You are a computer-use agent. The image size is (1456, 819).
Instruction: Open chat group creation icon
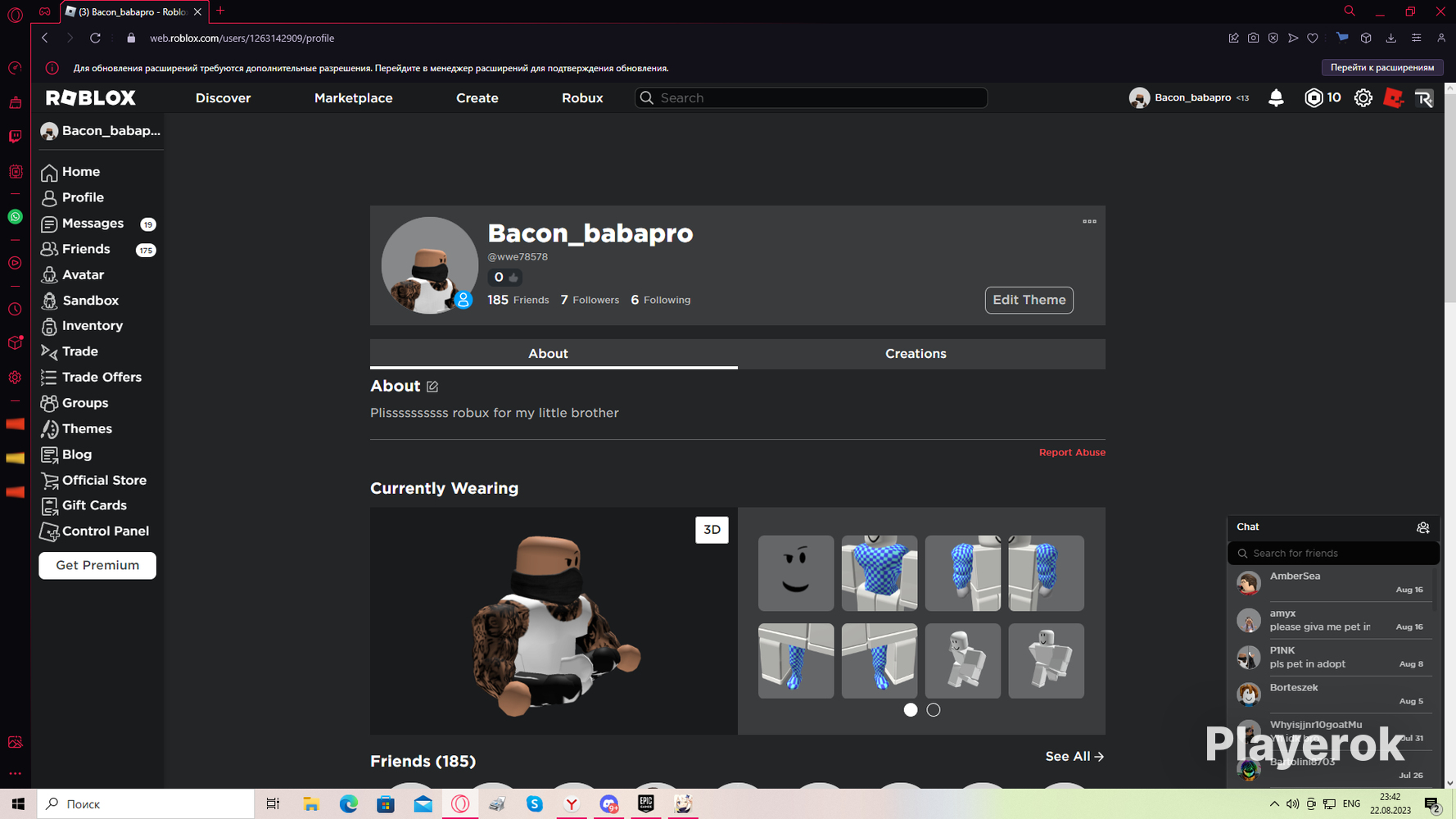click(x=1423, y=527)
